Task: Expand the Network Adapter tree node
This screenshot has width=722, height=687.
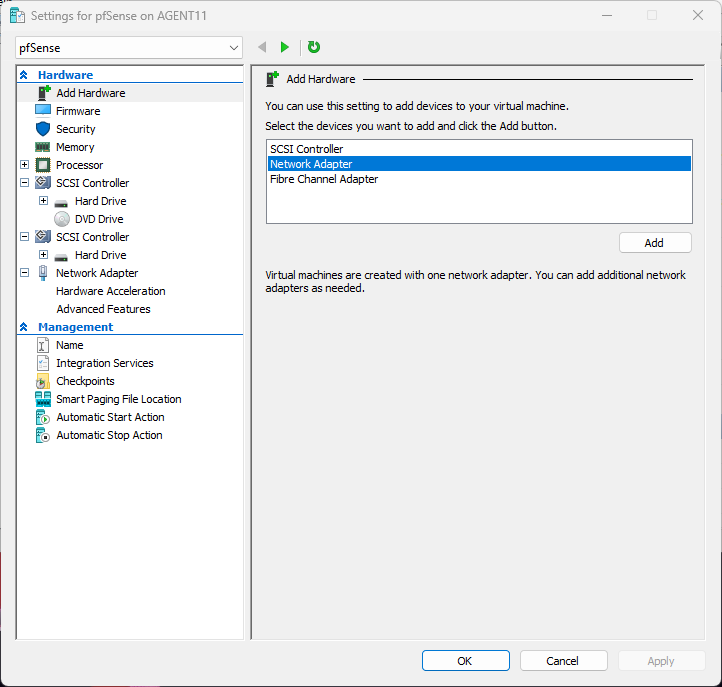Action: tap(25, 273)
